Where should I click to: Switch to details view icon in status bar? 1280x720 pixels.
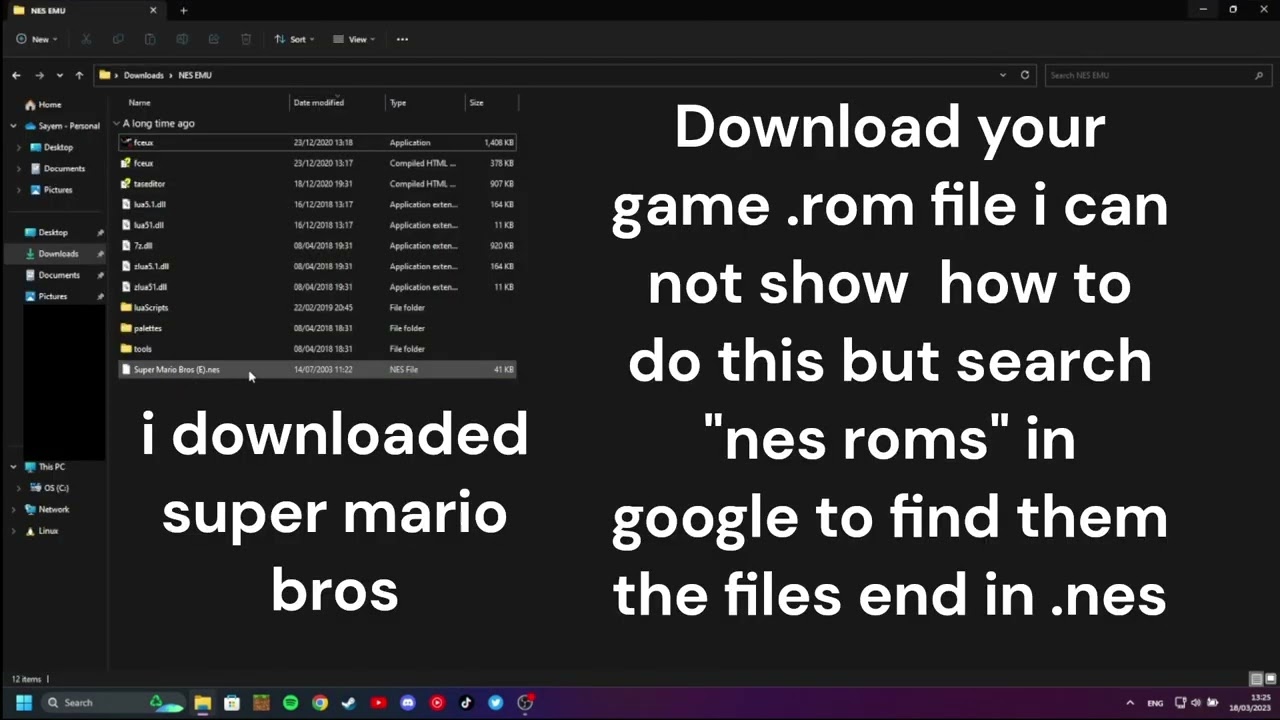click(x=1256, y=679)
